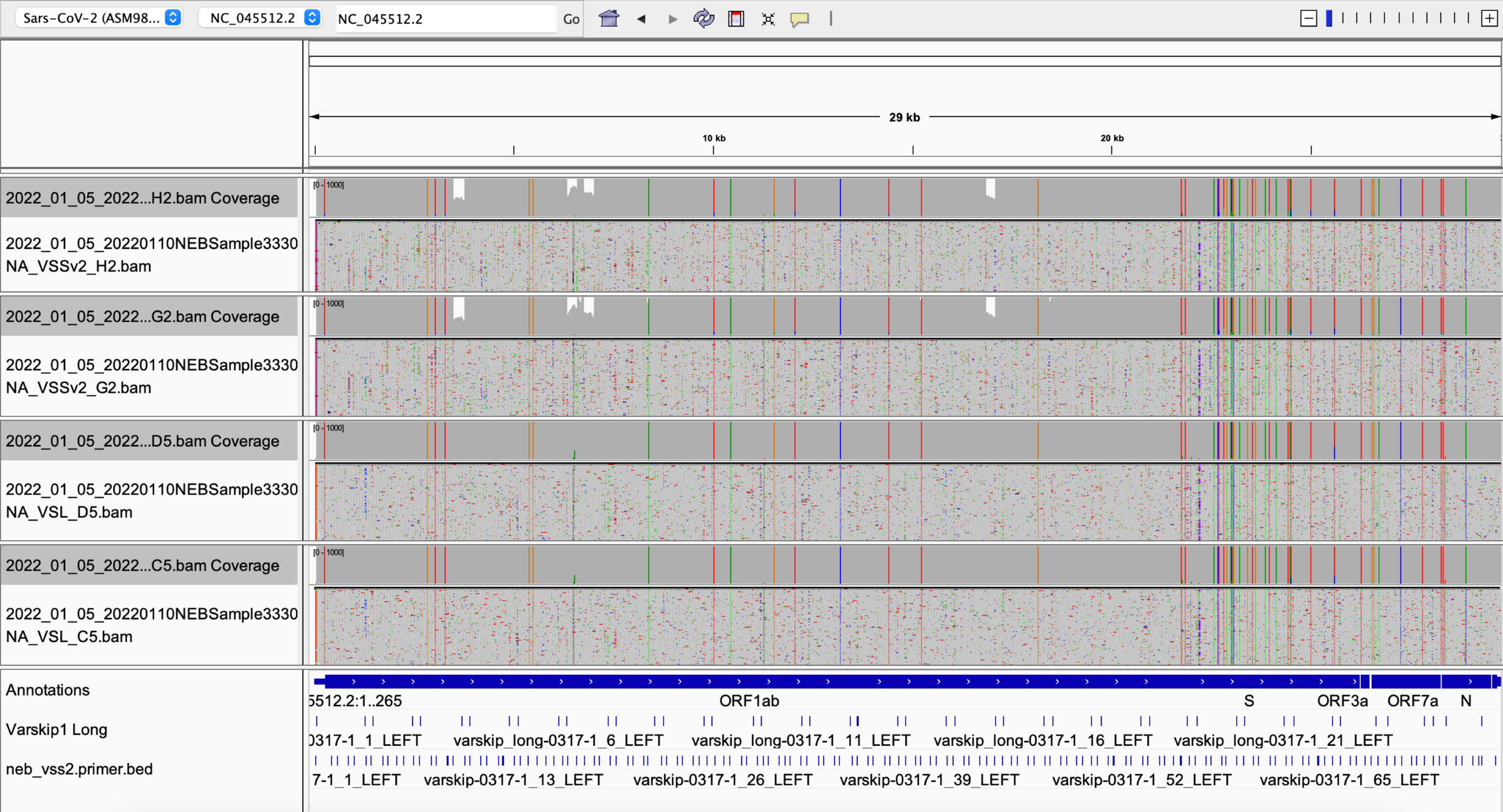
Task: Click the Home whole-genome view icon
Action: coord(608,19)
